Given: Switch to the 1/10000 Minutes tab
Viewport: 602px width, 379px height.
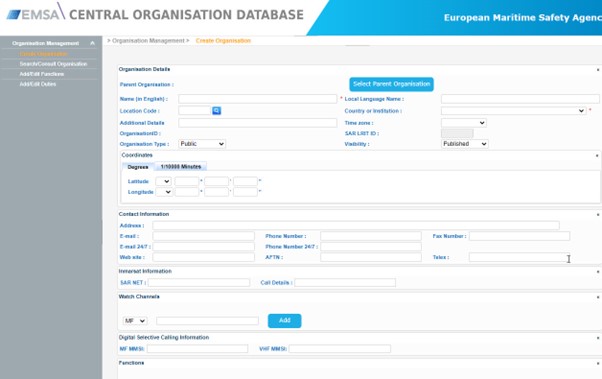Looking at the screenshot, I should tap(181, 166).
